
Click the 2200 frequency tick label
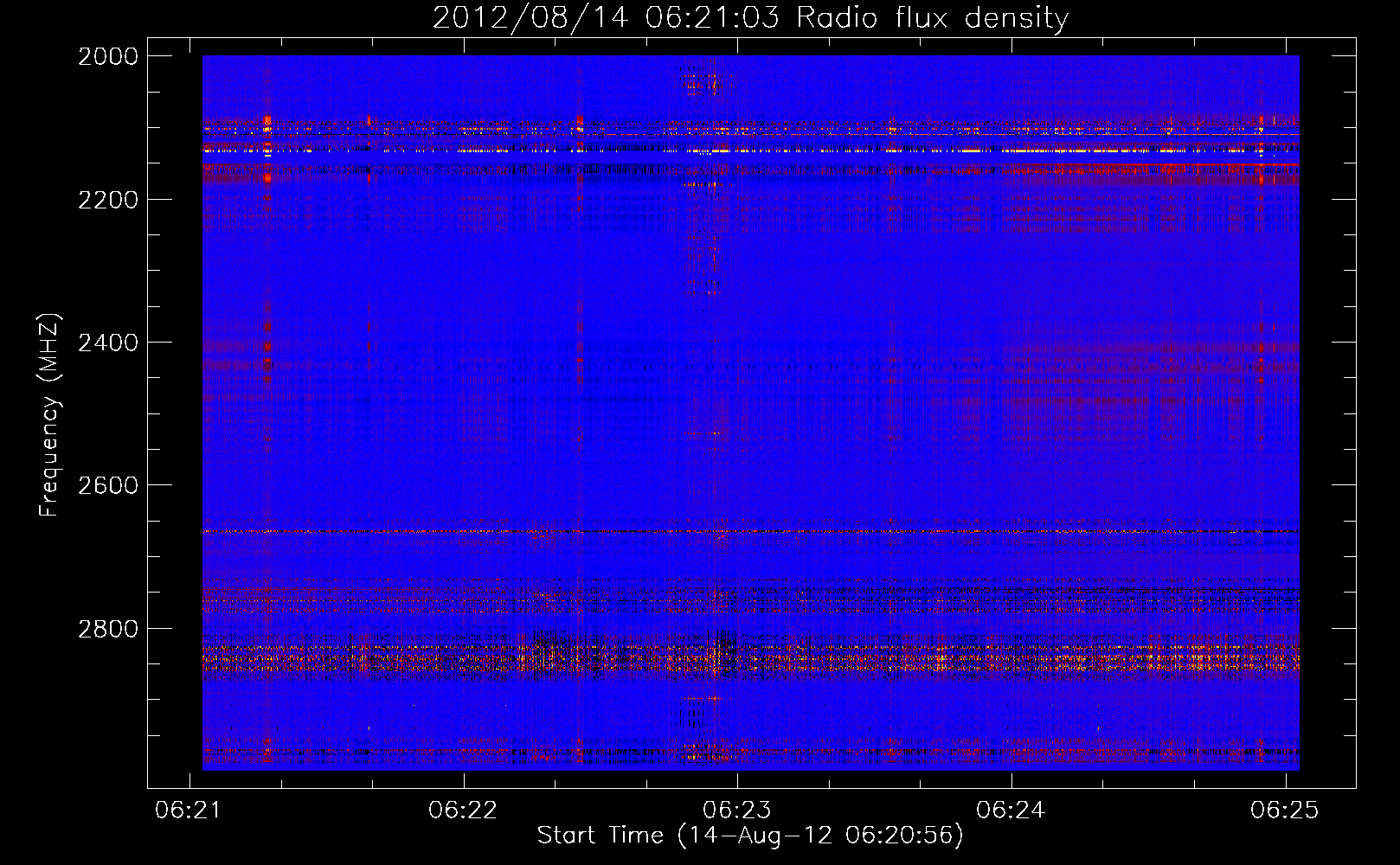pyautogui.click(x=108, y=200)
